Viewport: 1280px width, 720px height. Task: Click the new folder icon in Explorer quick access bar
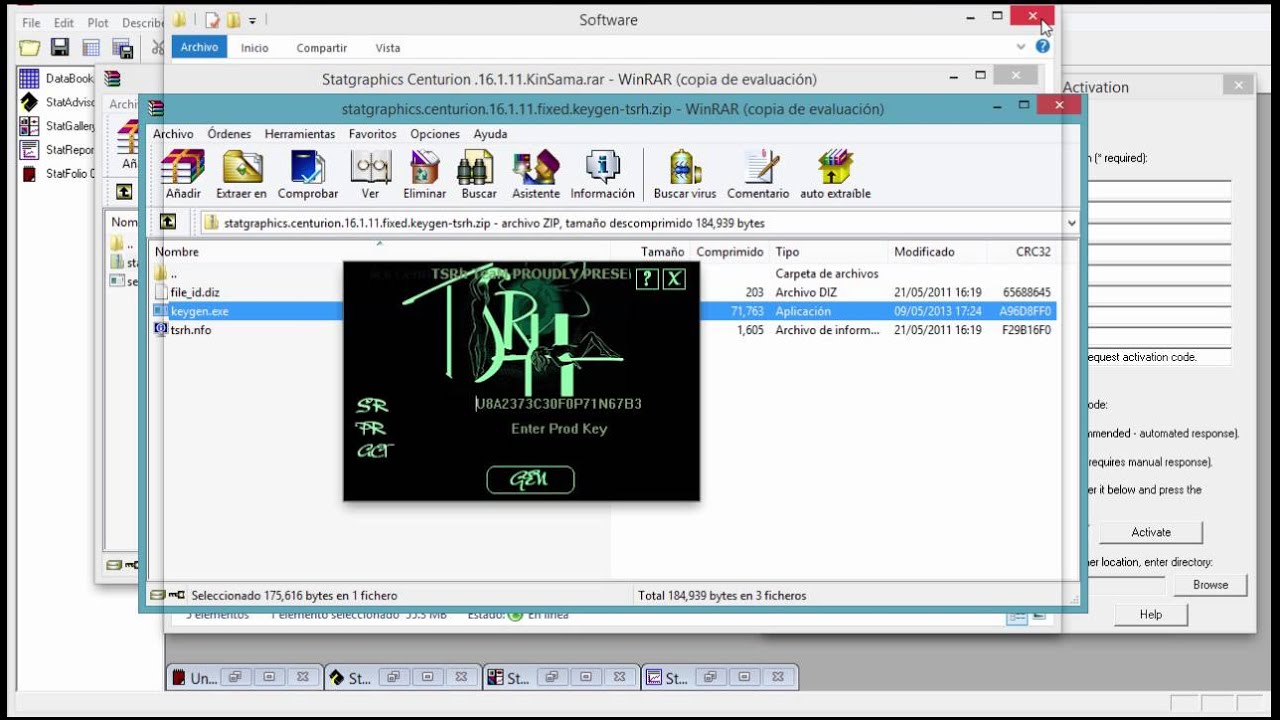233,20
